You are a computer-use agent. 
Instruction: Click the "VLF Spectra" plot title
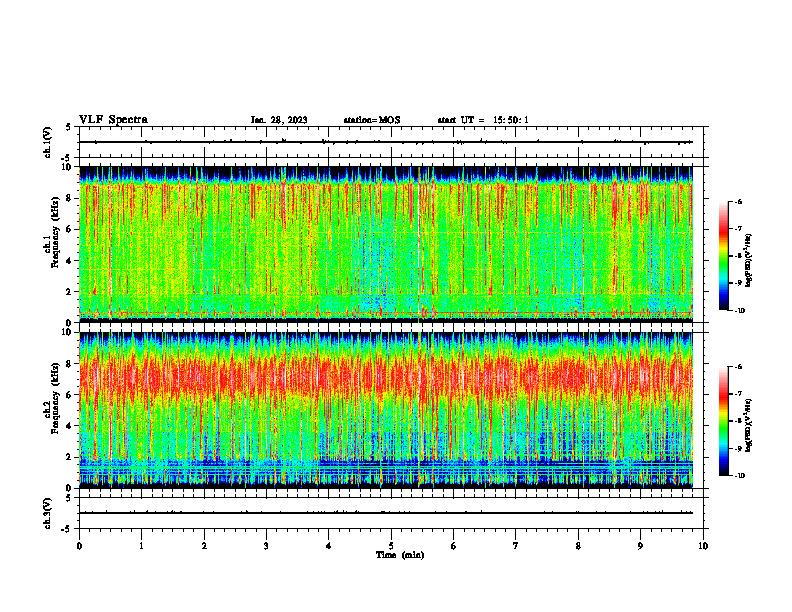coord(113,120)
